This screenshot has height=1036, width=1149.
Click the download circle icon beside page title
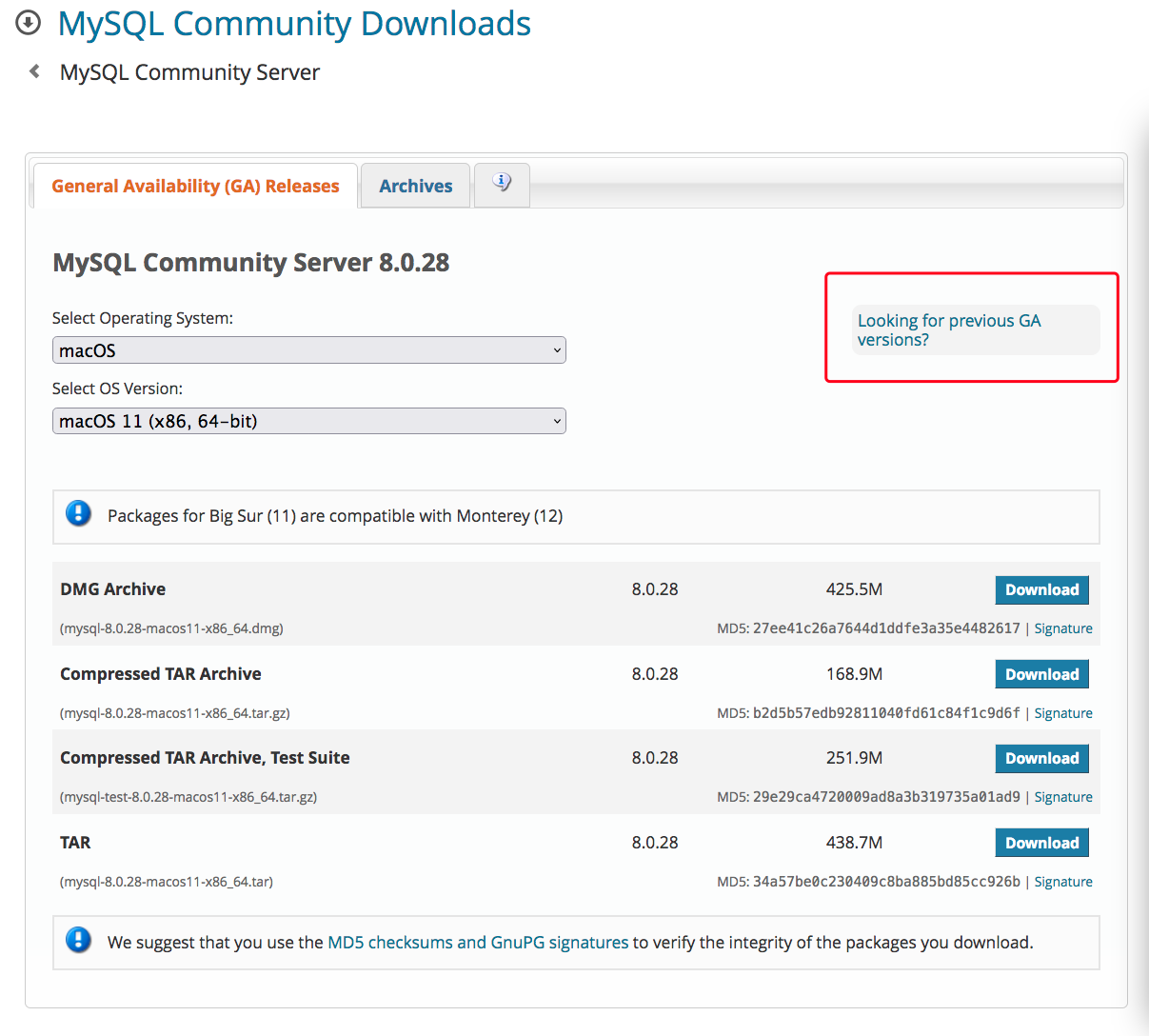[x=29, y=22]
